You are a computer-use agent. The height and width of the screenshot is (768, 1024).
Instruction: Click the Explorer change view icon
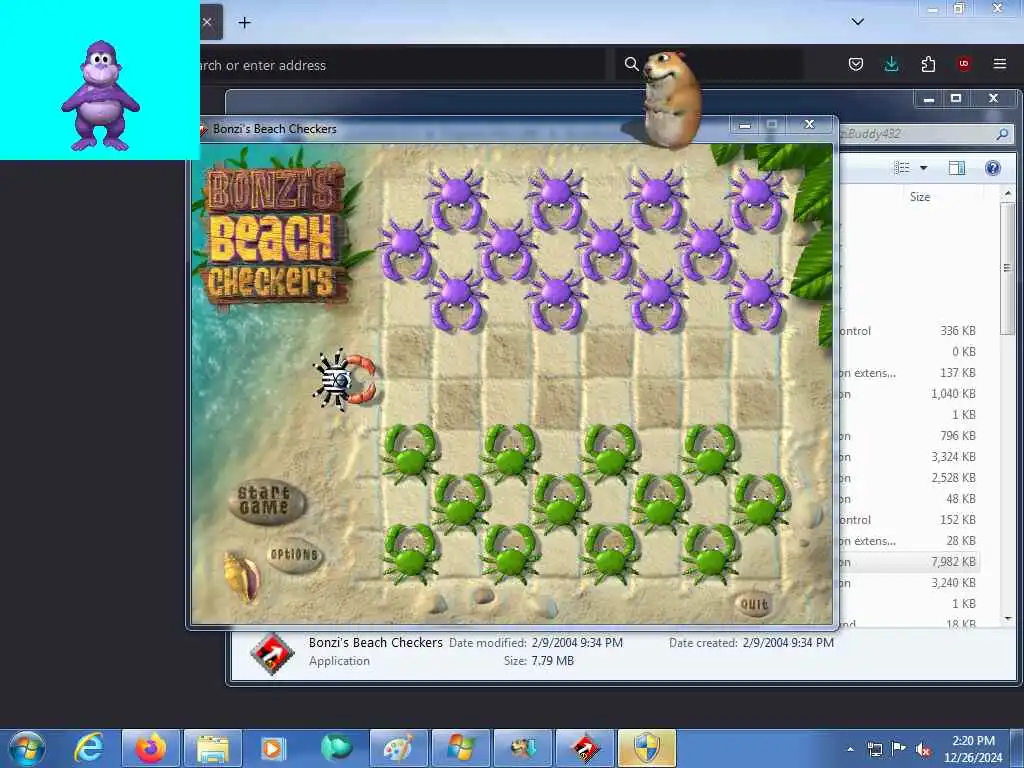902,168
